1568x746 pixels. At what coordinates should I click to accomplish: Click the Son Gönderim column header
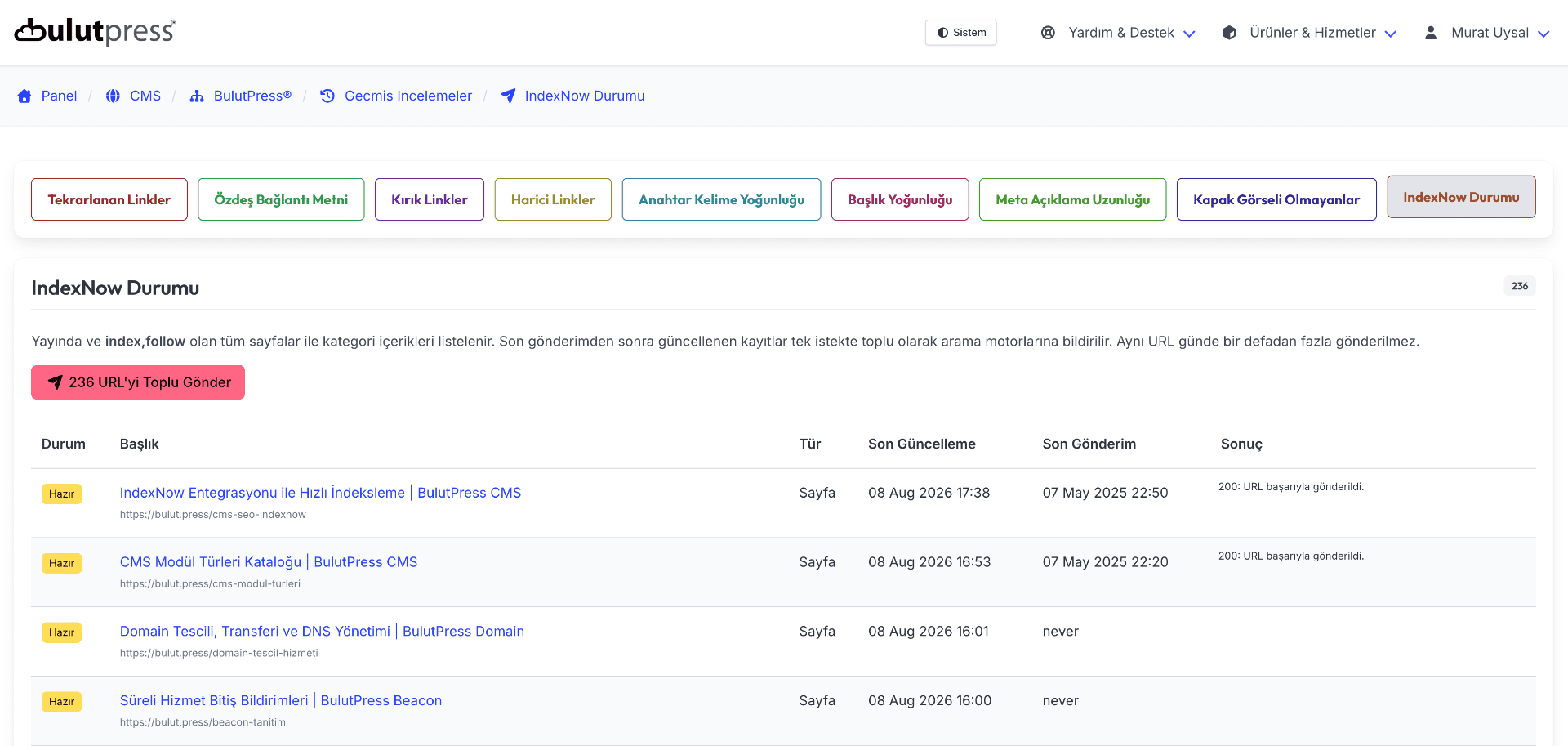(x=1089, y=444)
